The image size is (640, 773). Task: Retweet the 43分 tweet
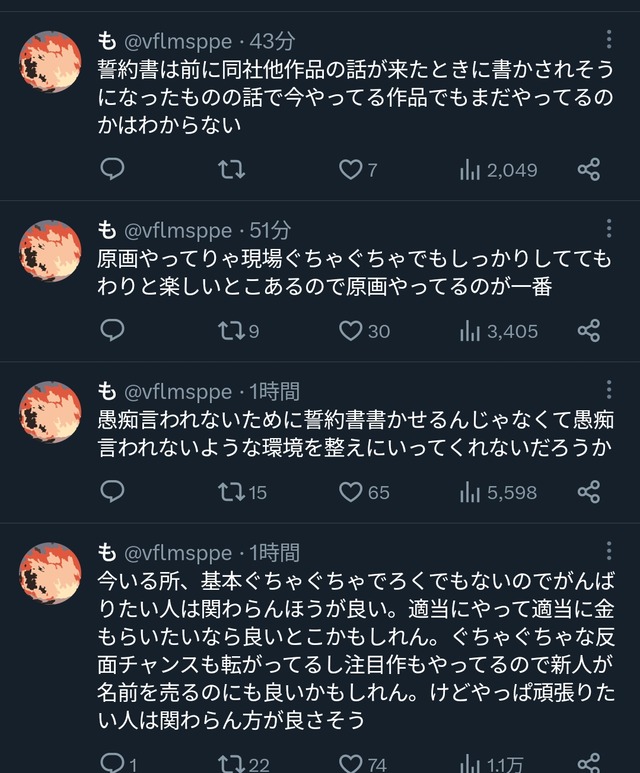click(x=231, y=170)
